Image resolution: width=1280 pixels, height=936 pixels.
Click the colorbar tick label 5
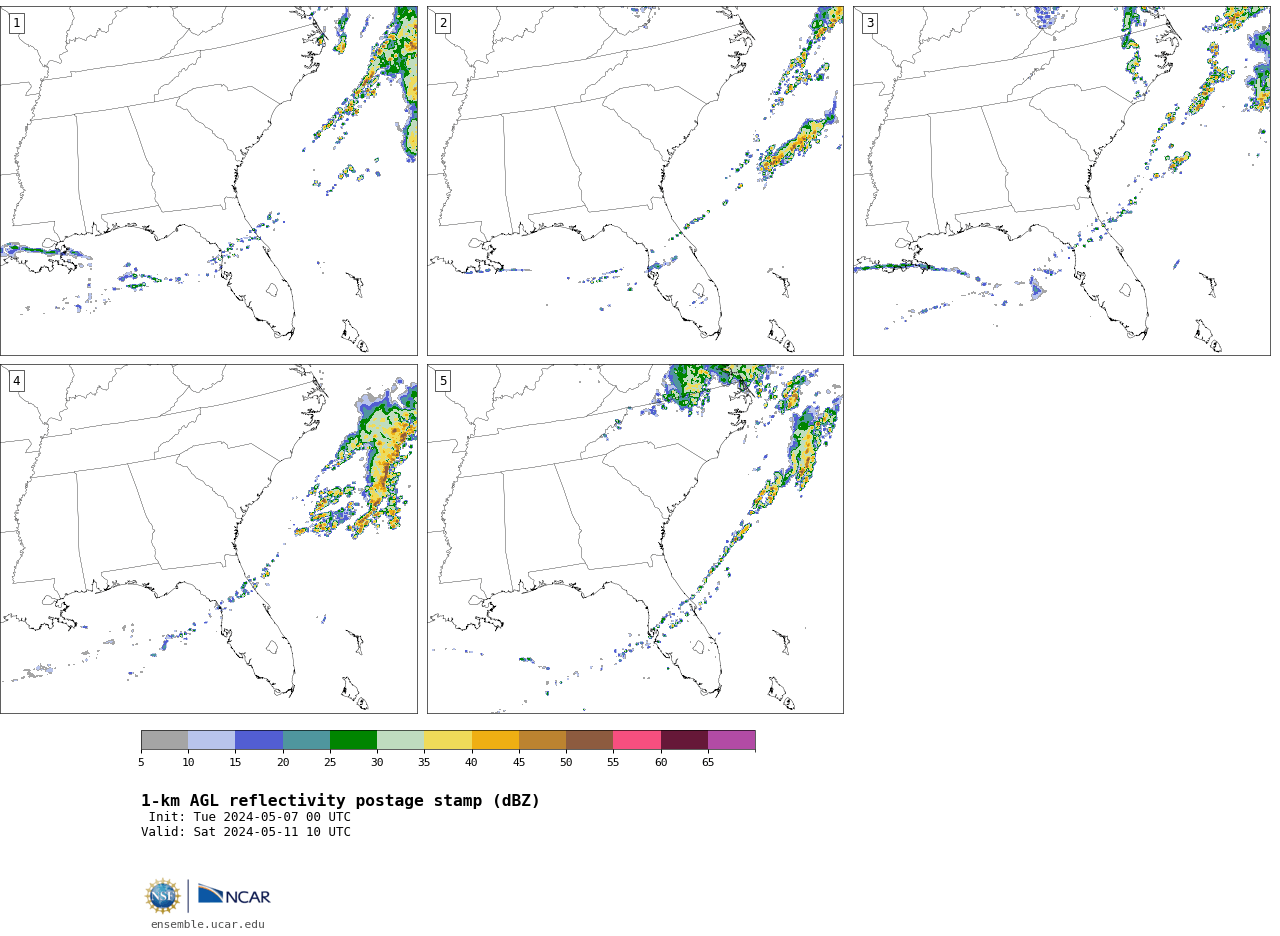(x=141, y=763)
